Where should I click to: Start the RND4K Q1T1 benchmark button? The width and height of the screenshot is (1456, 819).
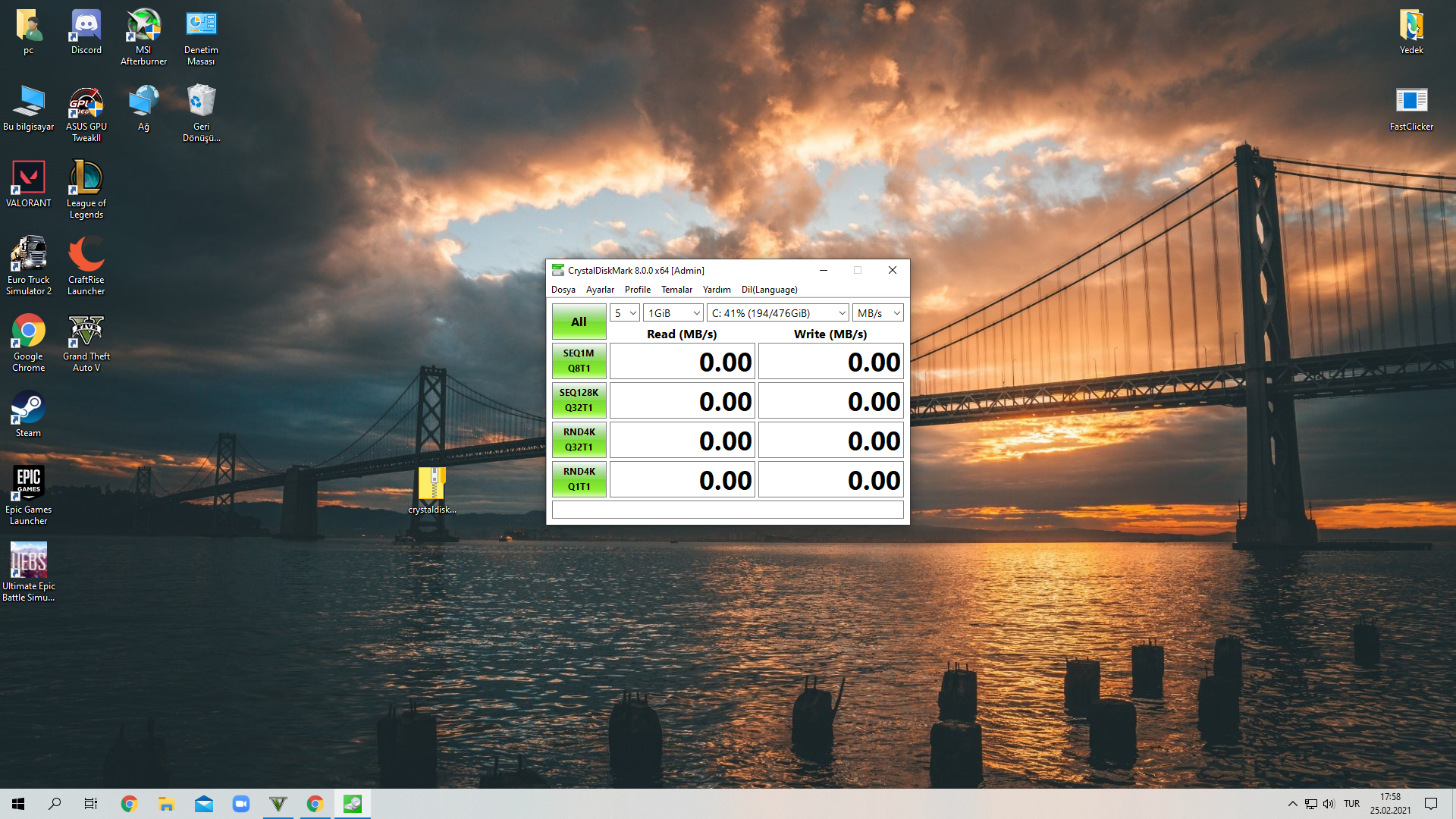coord(579,479)
